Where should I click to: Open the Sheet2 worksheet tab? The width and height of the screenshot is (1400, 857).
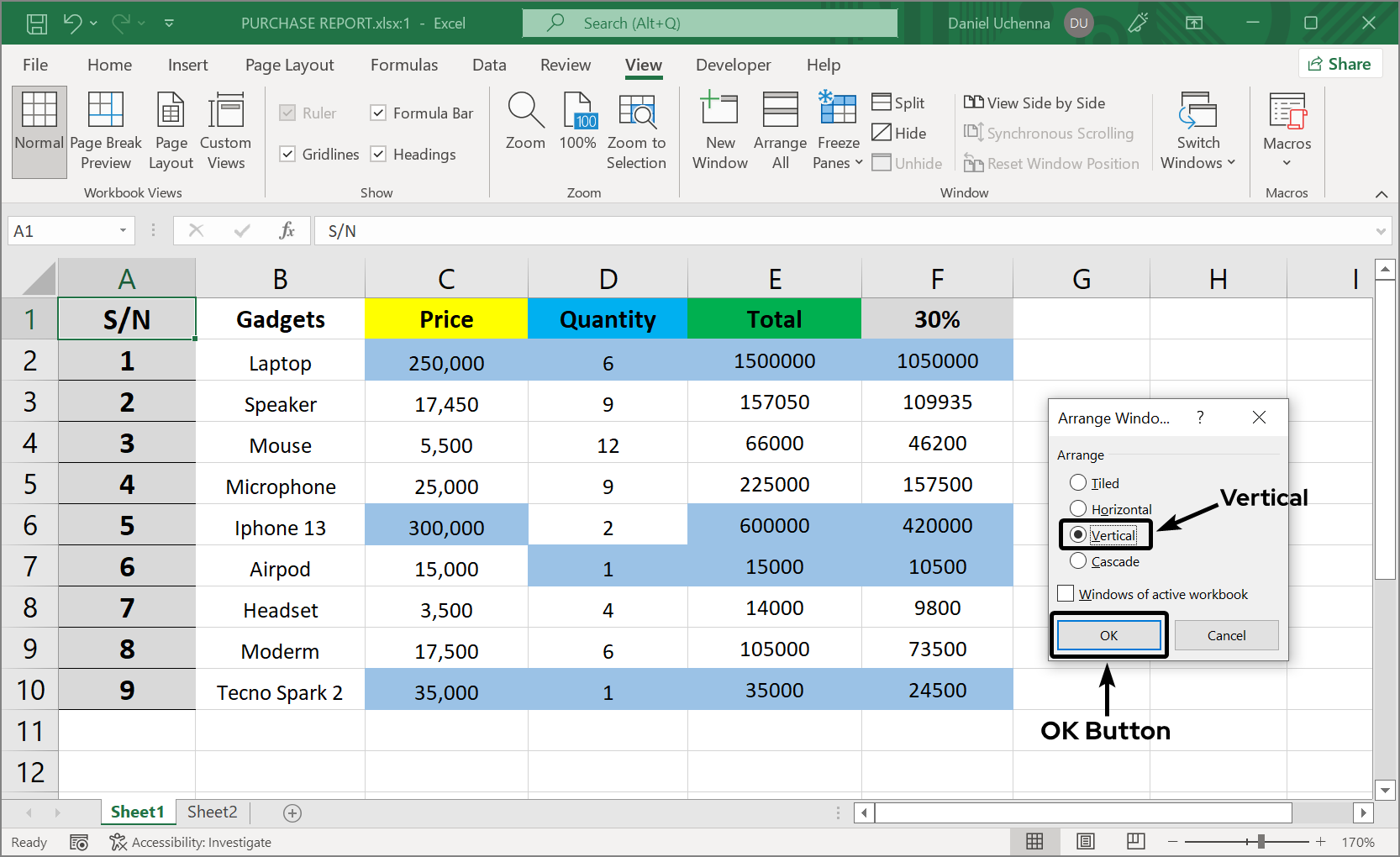(x=211, y=812)
